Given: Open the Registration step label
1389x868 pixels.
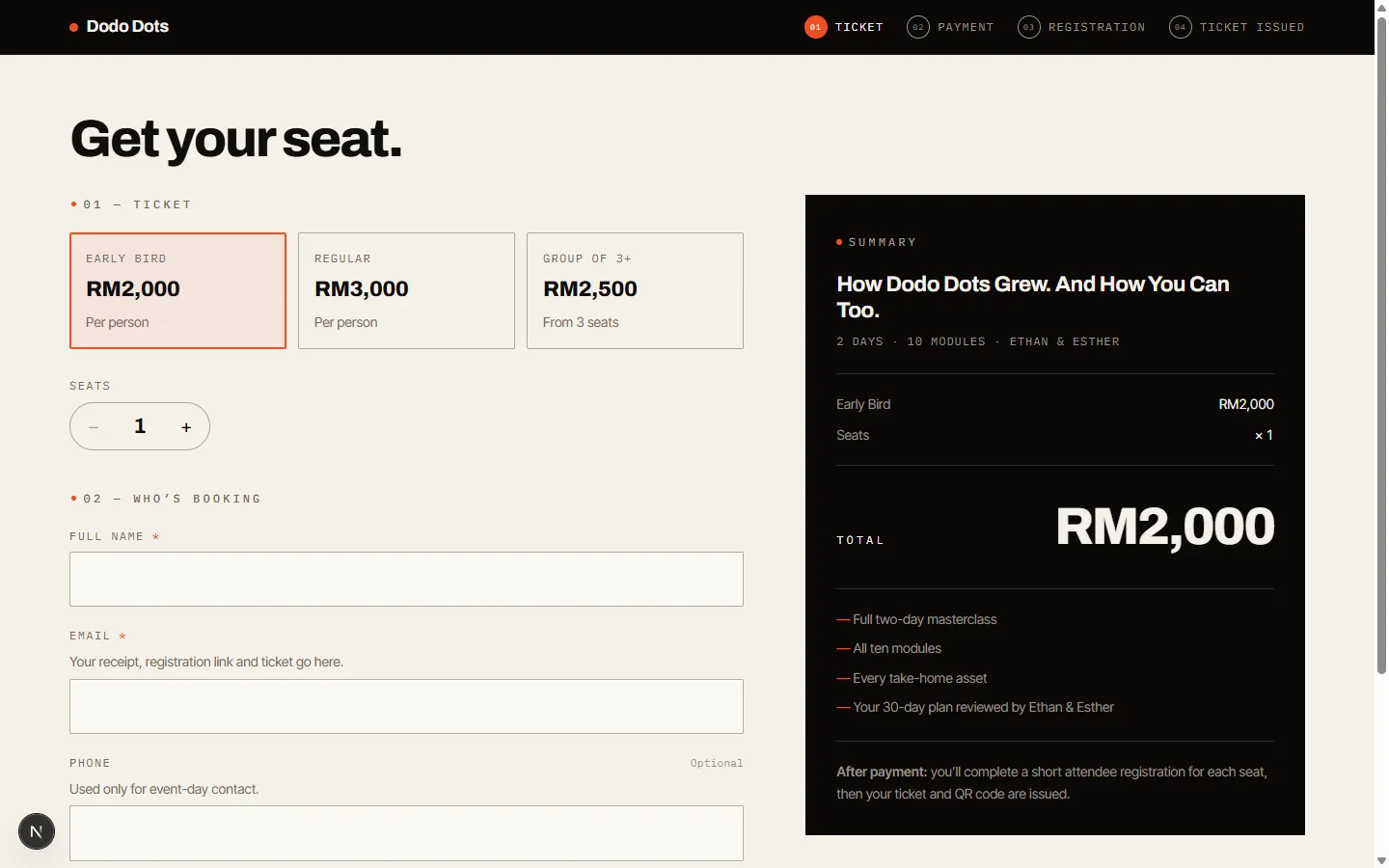Looking at the screenshot, I should click(1097, 27).
